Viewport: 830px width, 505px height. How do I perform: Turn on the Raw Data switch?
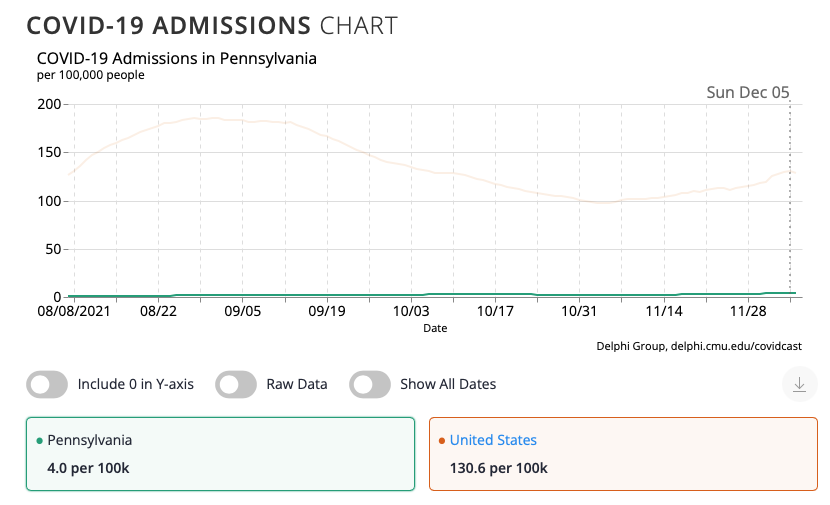tap(235, 384)
